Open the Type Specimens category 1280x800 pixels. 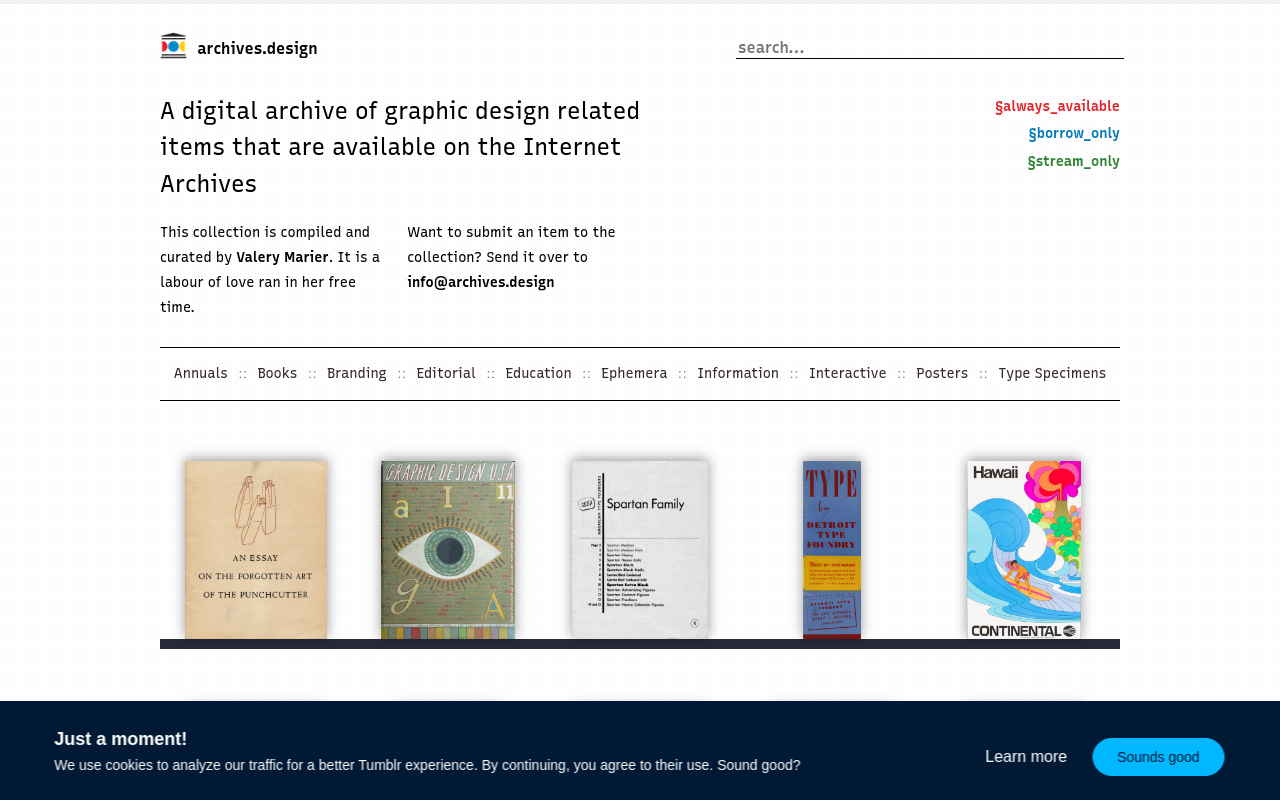click(1052, 373)
